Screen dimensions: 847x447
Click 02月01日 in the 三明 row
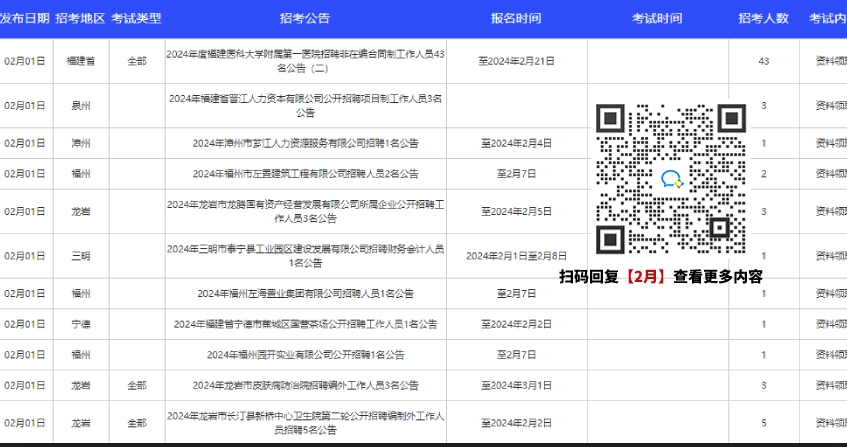point(25,256)
